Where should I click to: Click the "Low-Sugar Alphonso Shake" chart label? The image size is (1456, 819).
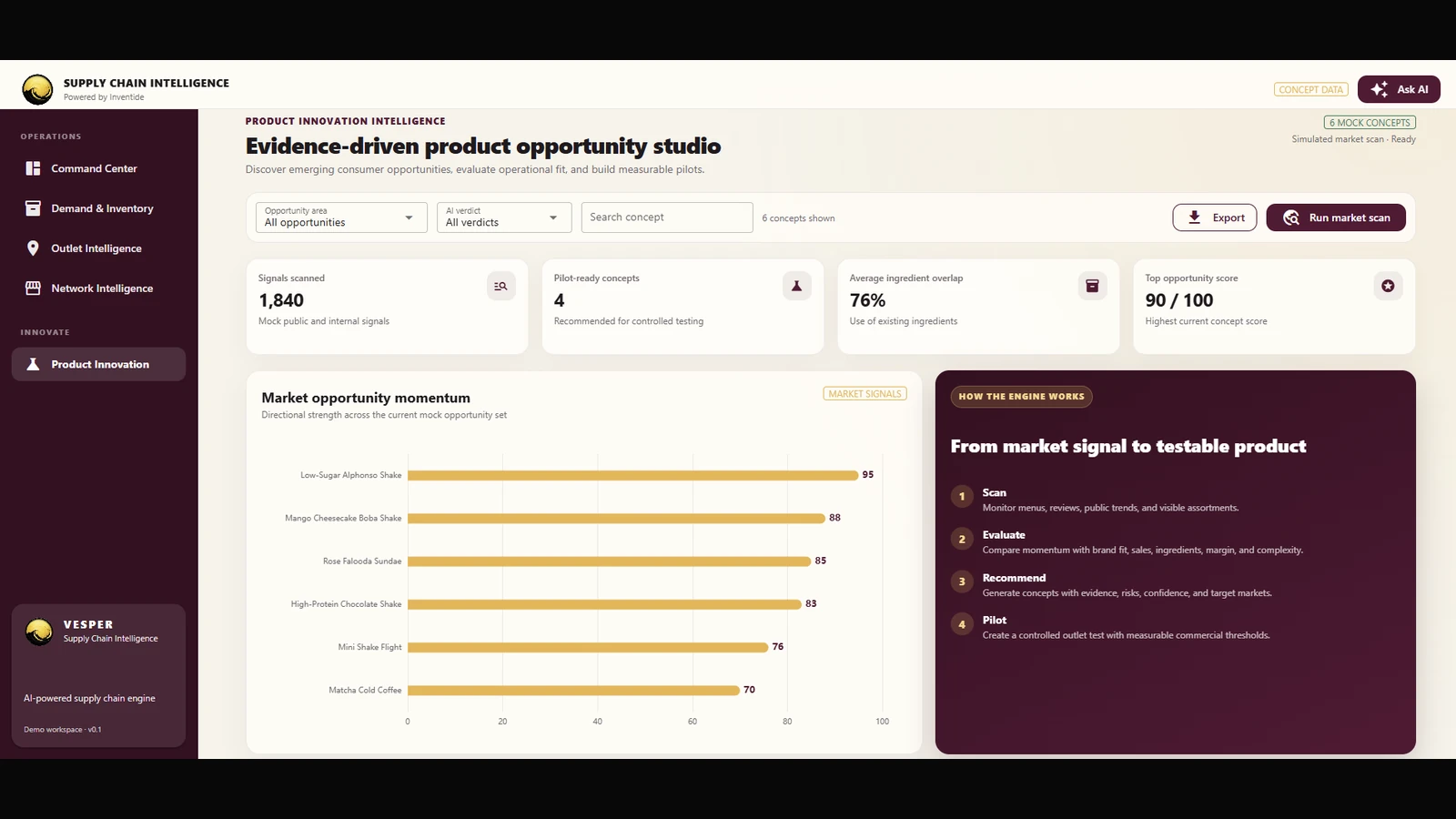coord(351,475)
